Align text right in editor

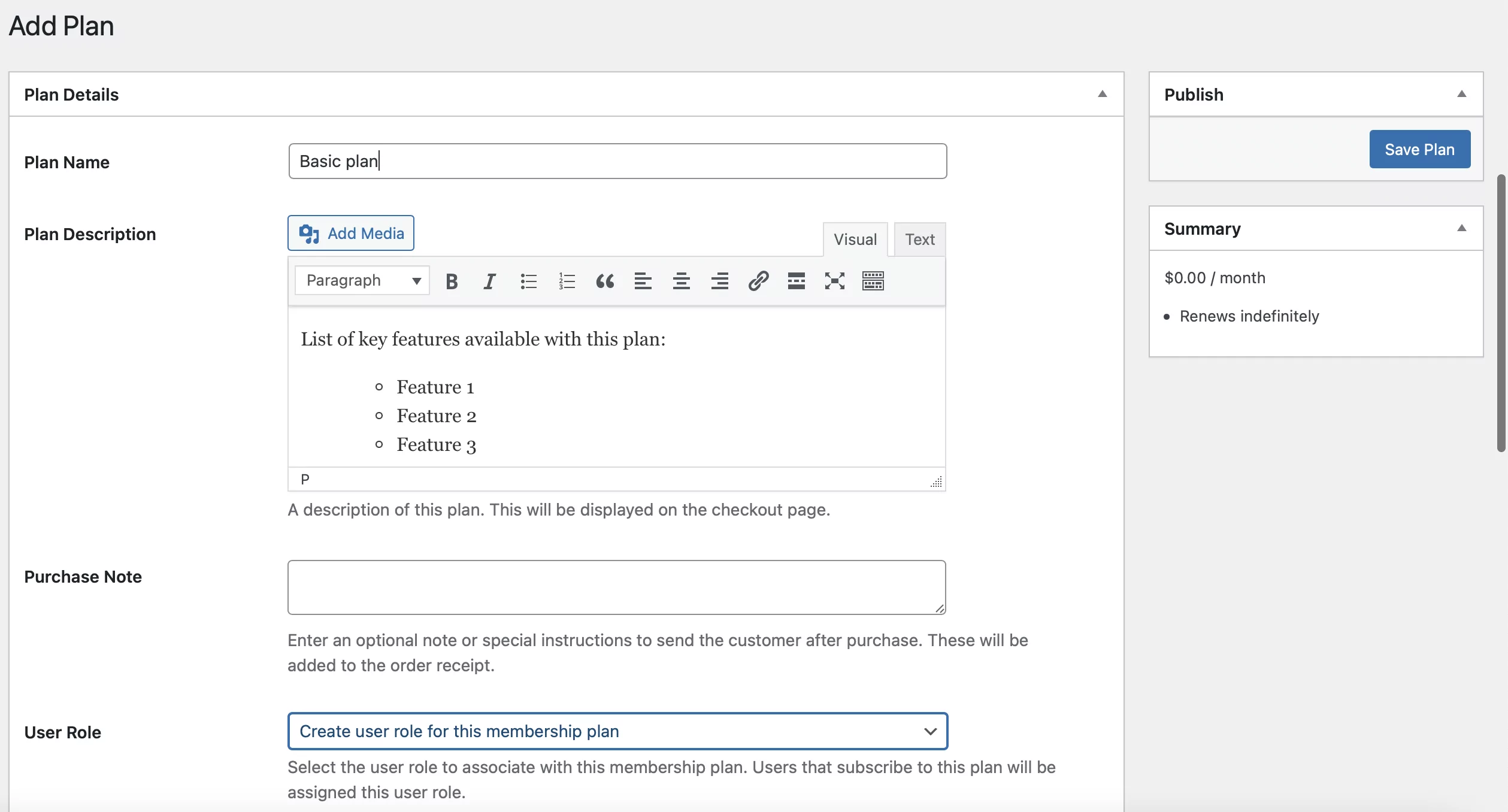pyautogui.click(x=719, y=281)
